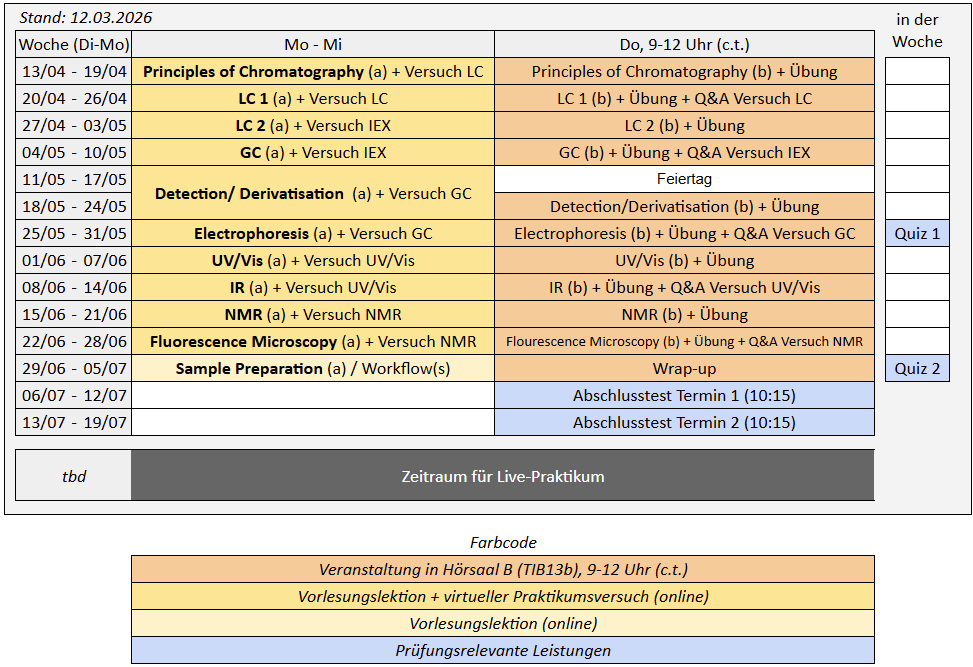Click the Detection/ Derivatisation (a) merged cell

pyautogui.click(x=313, y=194)
